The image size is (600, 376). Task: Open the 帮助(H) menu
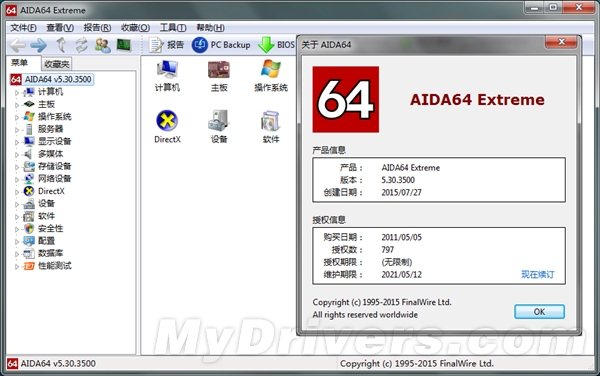(x=210, y=28)
